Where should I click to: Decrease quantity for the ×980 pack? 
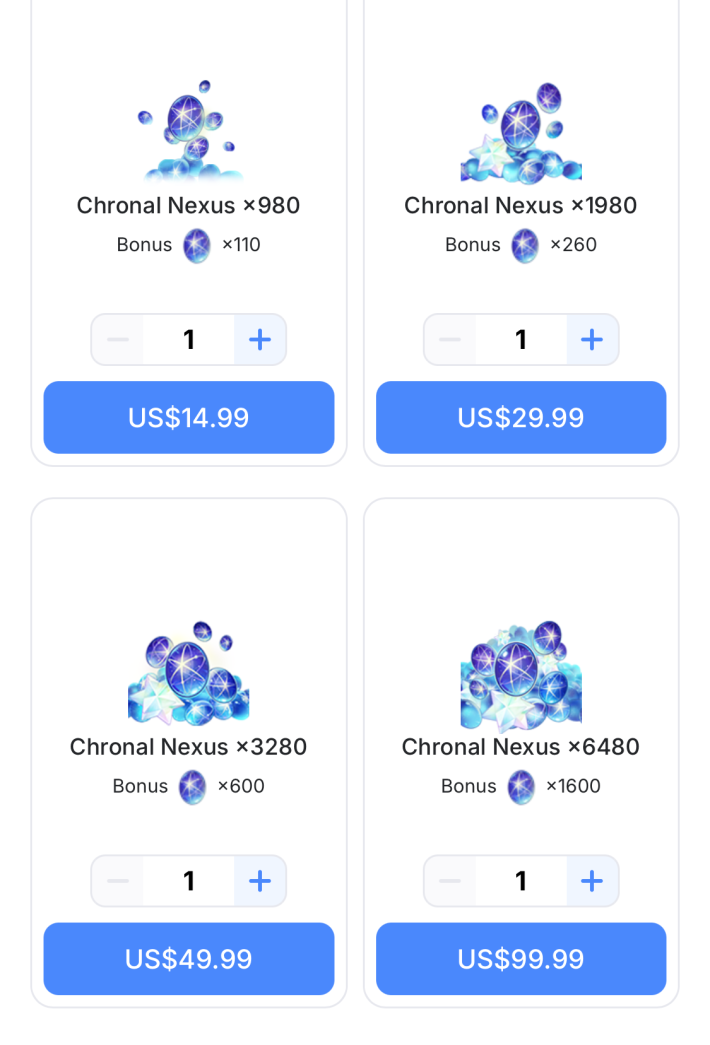[x=118, y=340]
